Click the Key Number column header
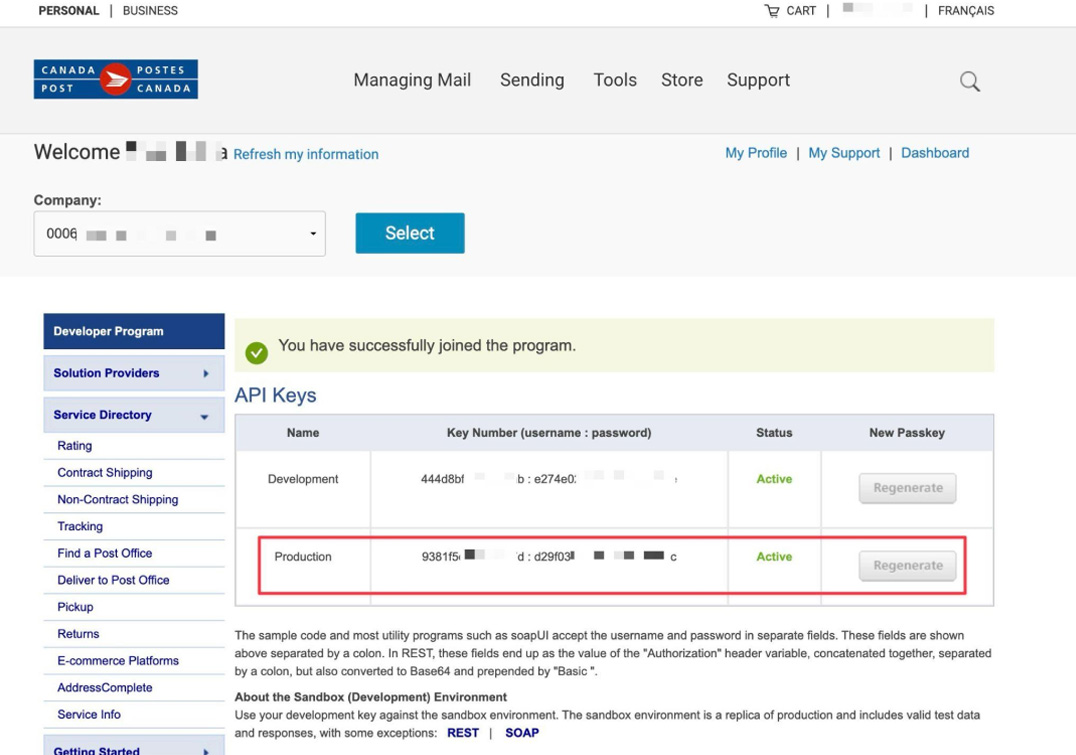Screen dimensions: 1076x755 [549, 433]
